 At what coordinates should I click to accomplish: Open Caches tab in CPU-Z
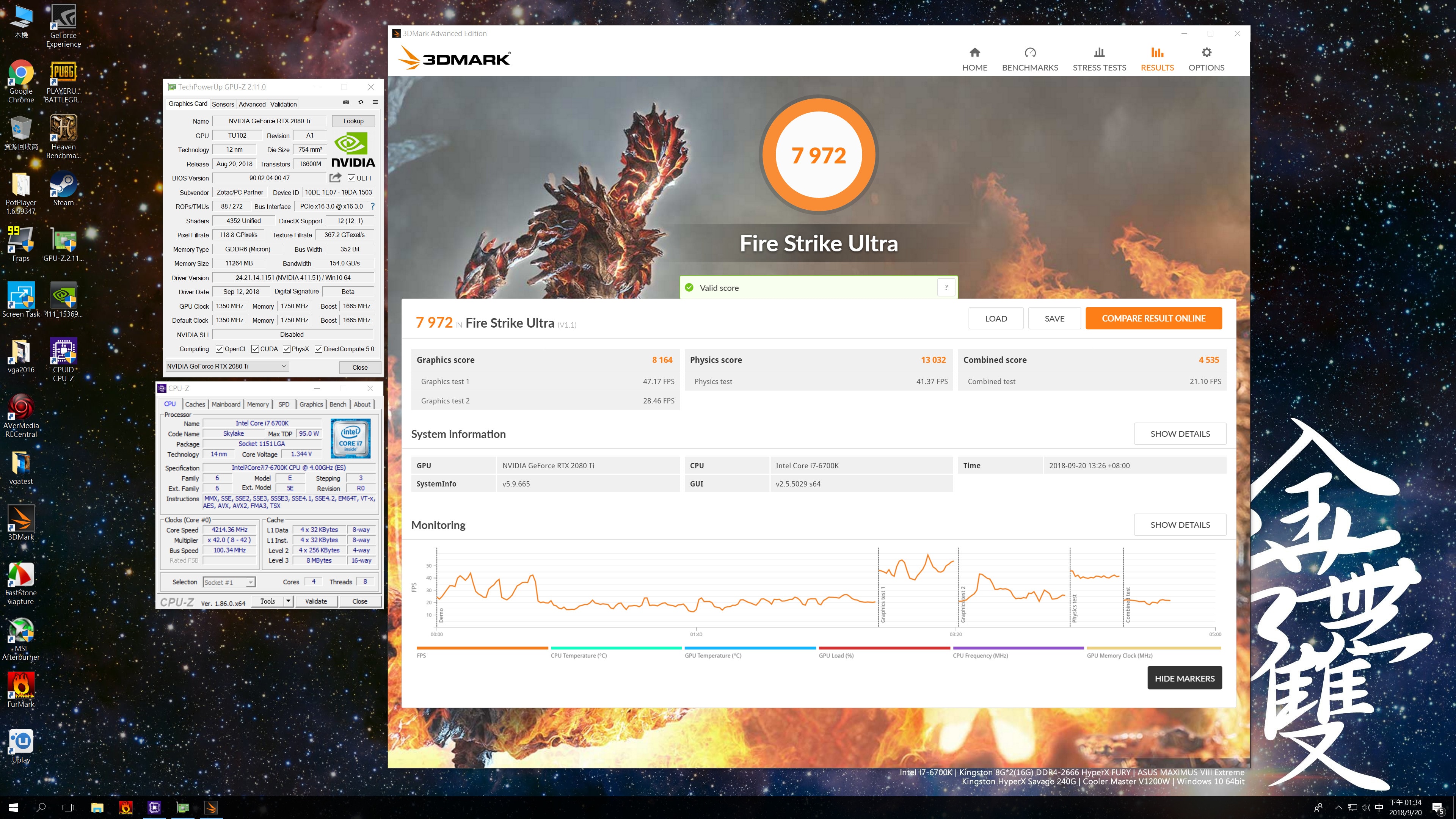tap(195, 404)
